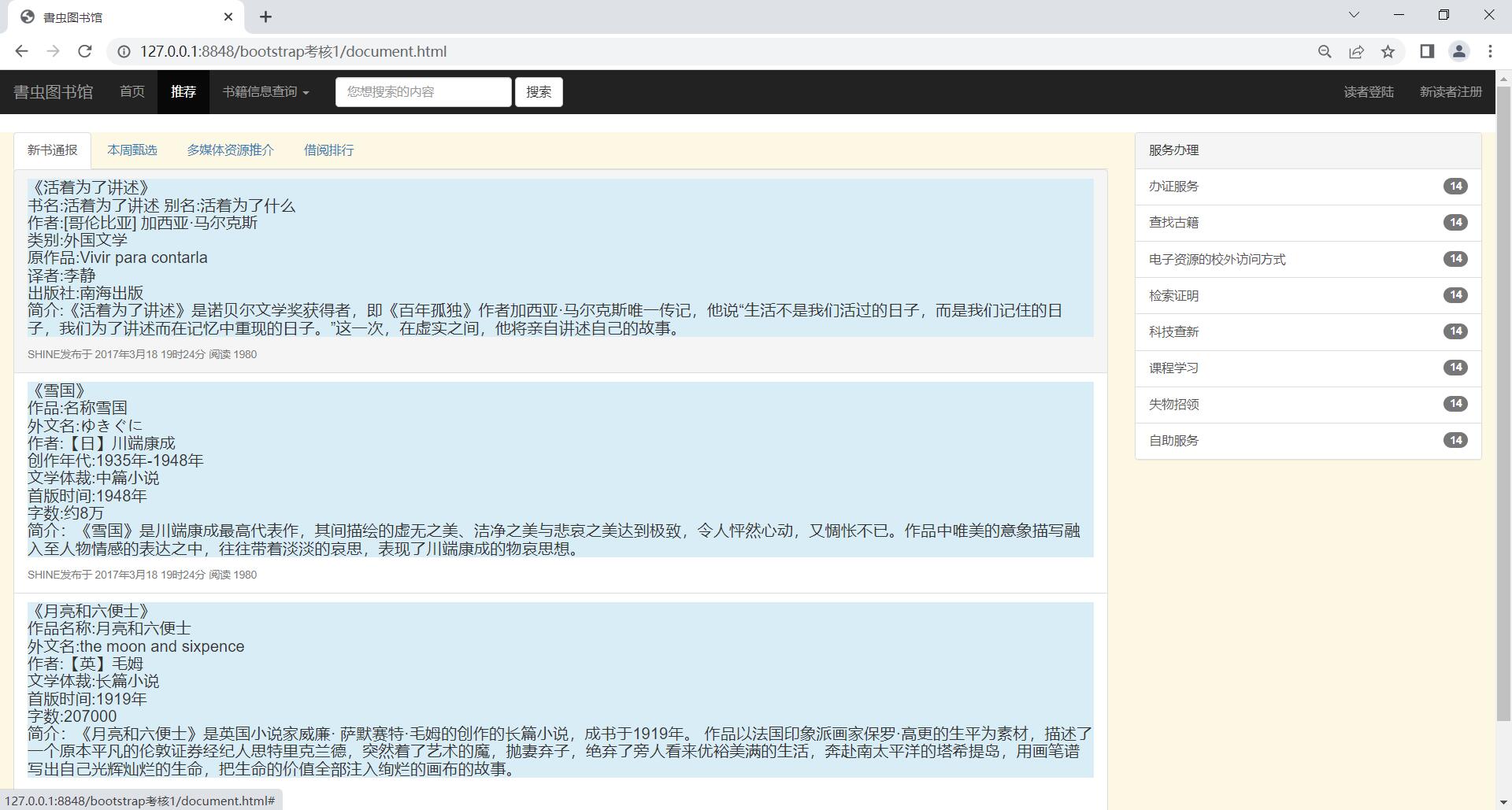Switch to the 多媒体资源推介 tab

click(x=231, y=150)
